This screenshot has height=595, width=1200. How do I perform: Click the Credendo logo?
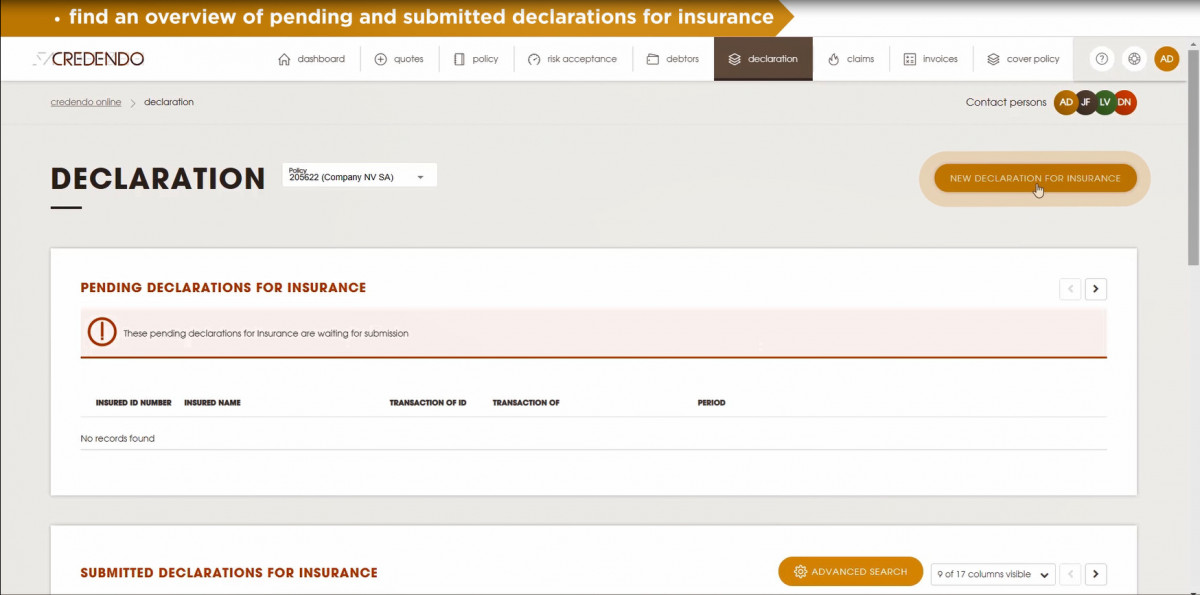[89, 59]
